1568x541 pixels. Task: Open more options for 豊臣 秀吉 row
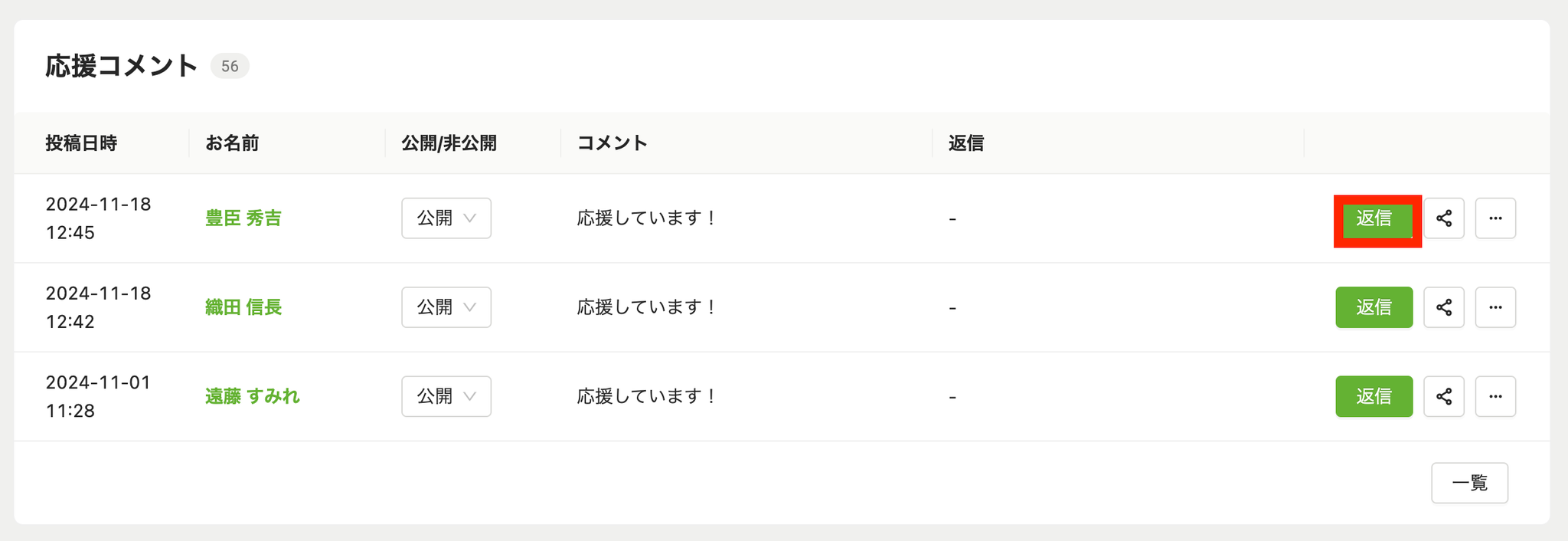coord(1495,218)
